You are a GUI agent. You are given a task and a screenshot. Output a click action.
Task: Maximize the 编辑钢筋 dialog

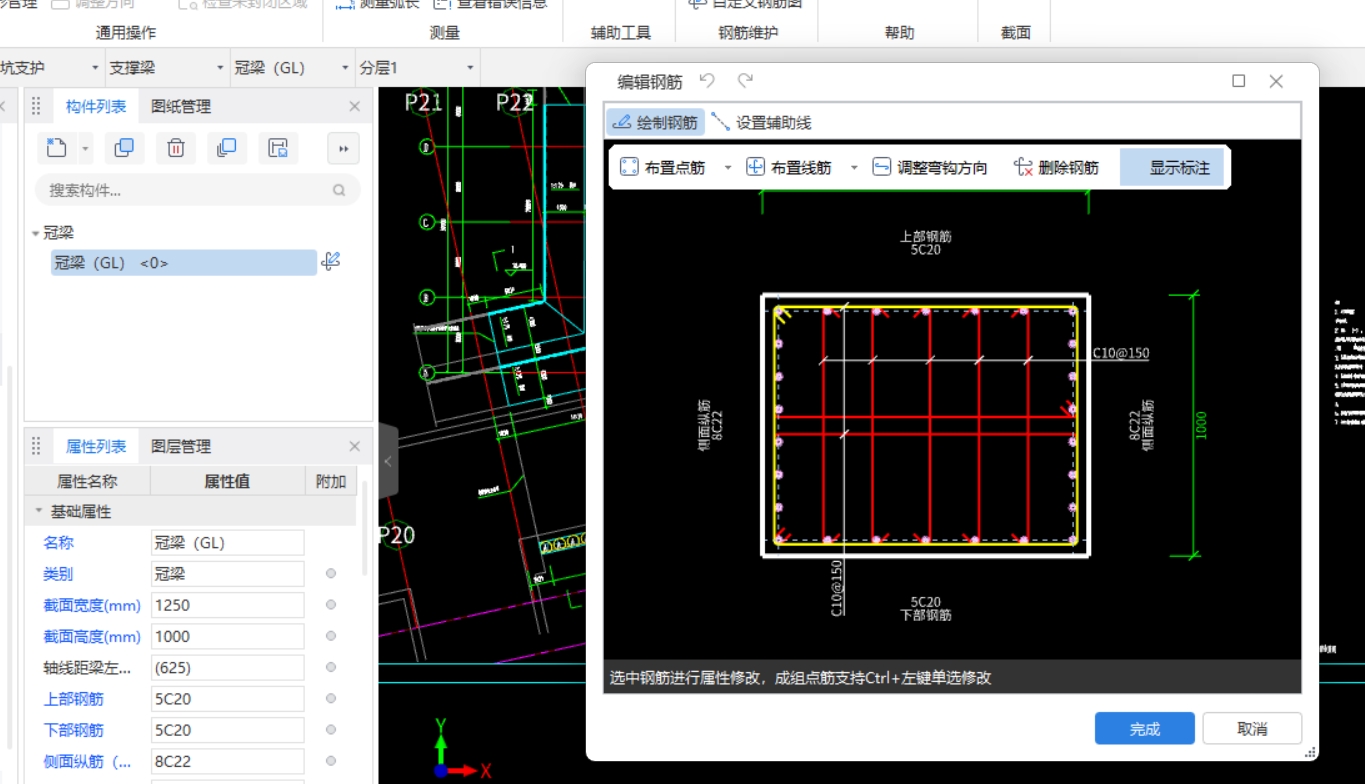click(1239, 81)
